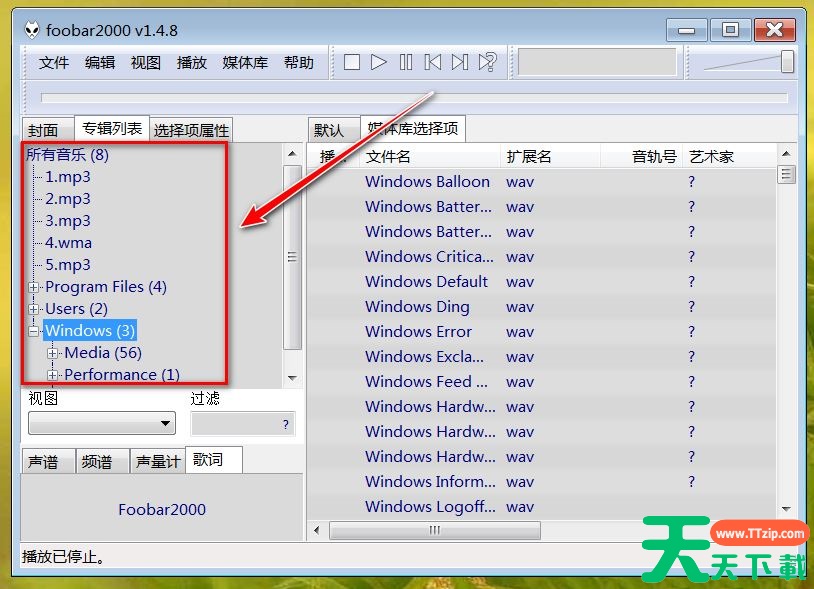Viewport: 814px width, 589px height.
Task: Pause playback using the pause icon
Action: tap(406, 62)
